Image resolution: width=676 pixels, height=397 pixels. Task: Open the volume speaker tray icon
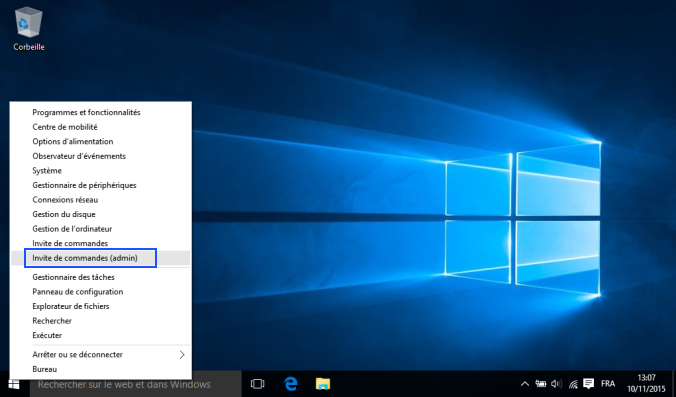[556, 384]
